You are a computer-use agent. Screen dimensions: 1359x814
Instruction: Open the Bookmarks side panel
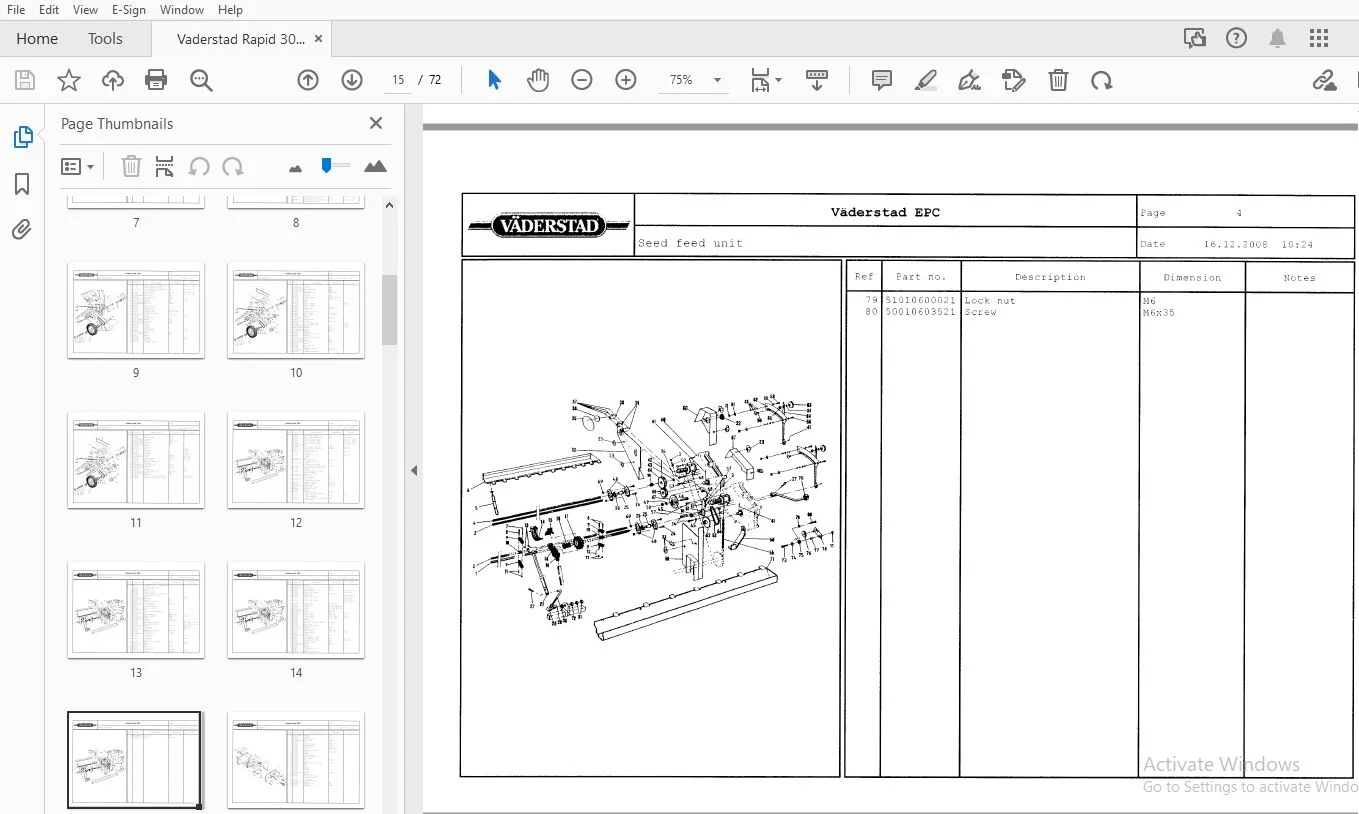click(x=22, y=184)
